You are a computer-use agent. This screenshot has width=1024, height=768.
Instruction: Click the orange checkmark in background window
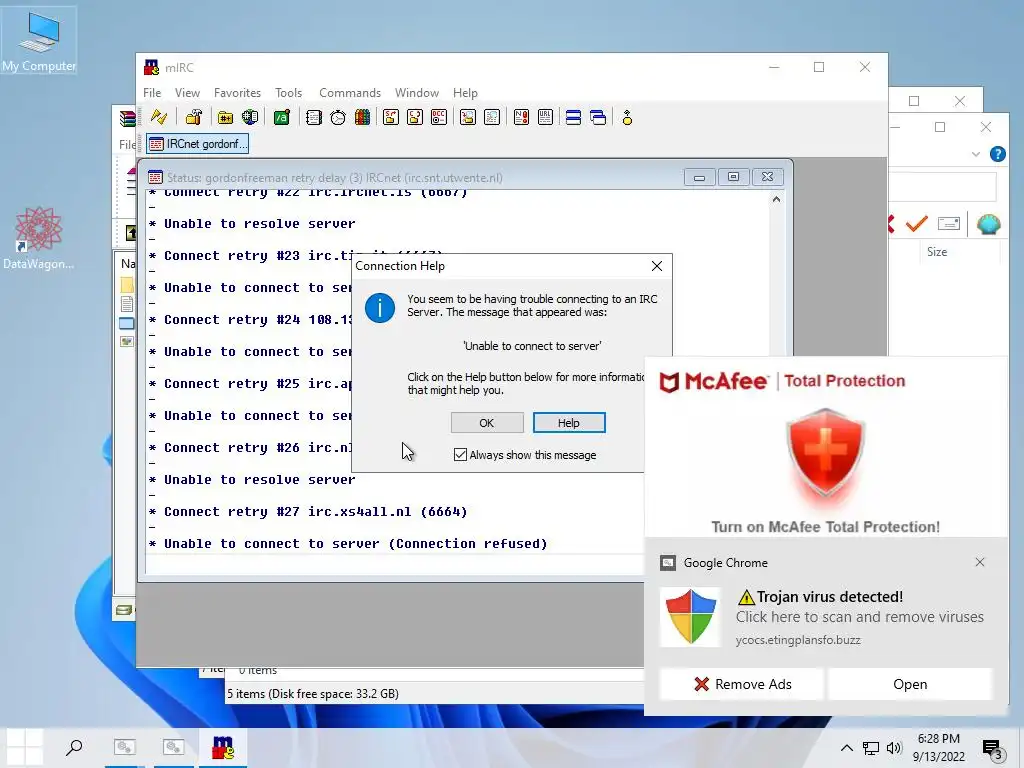coord(917,224)
